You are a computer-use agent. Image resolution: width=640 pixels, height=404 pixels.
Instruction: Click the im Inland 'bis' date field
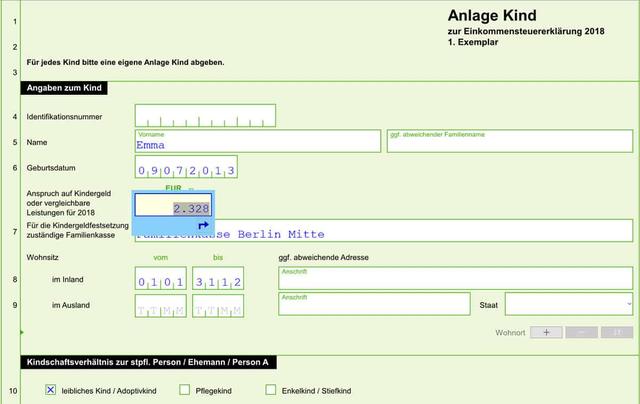[218, 281]
